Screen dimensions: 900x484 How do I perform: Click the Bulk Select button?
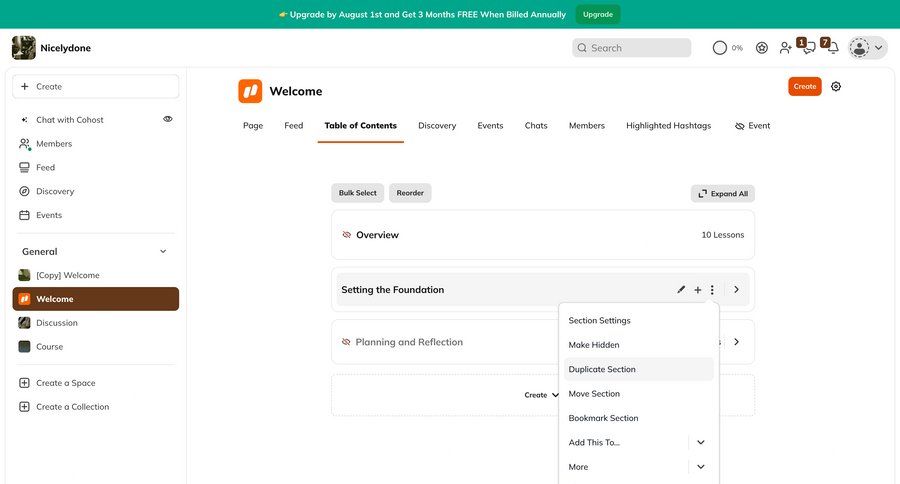click(x=358, y=193)
